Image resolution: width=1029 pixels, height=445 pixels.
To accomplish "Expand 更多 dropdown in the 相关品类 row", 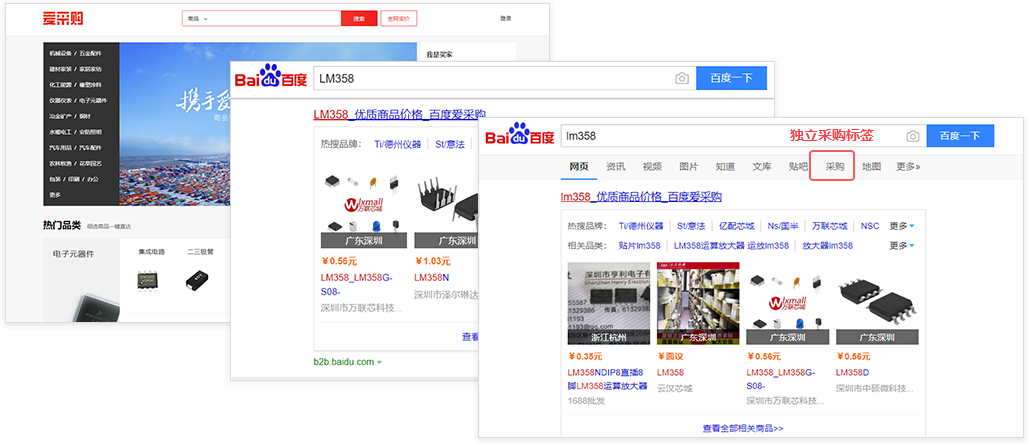I will click(x=901, y=245).
